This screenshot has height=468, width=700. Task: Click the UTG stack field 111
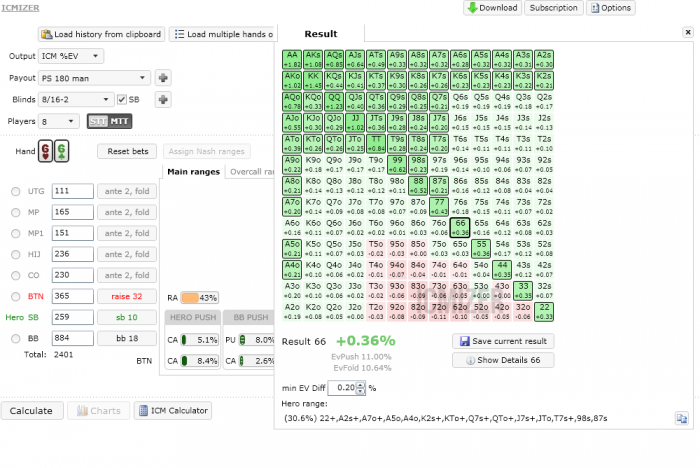(x=72, y=191)
